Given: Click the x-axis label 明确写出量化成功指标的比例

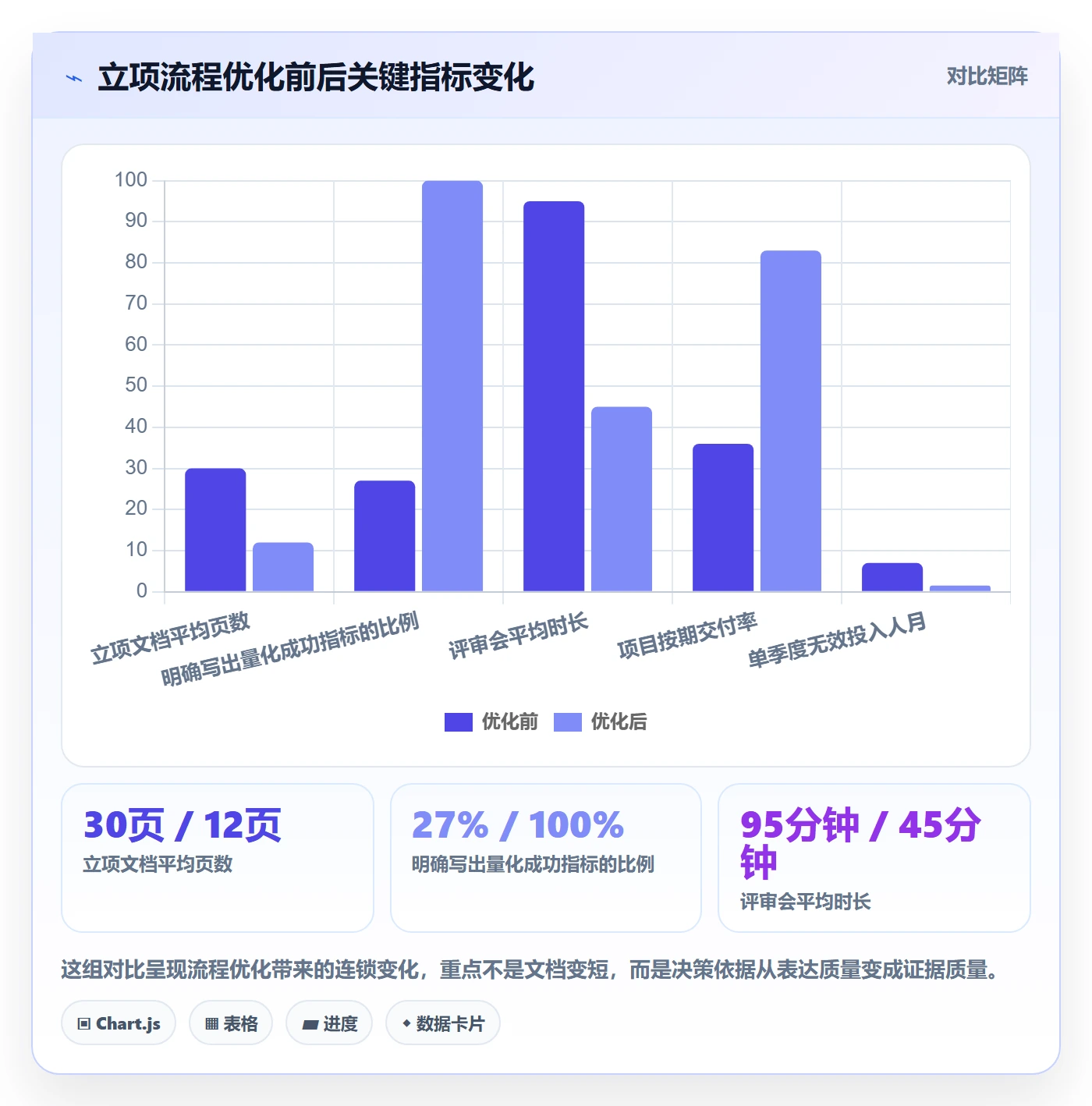Looking at the screenshot, I should tap(290, 649).
